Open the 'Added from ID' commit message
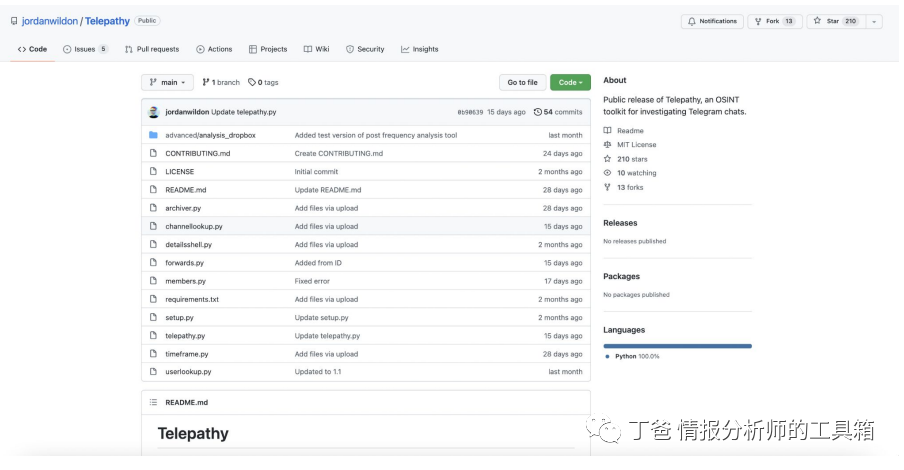The height and width of the screenshot is (470, 904). point(318,263)
